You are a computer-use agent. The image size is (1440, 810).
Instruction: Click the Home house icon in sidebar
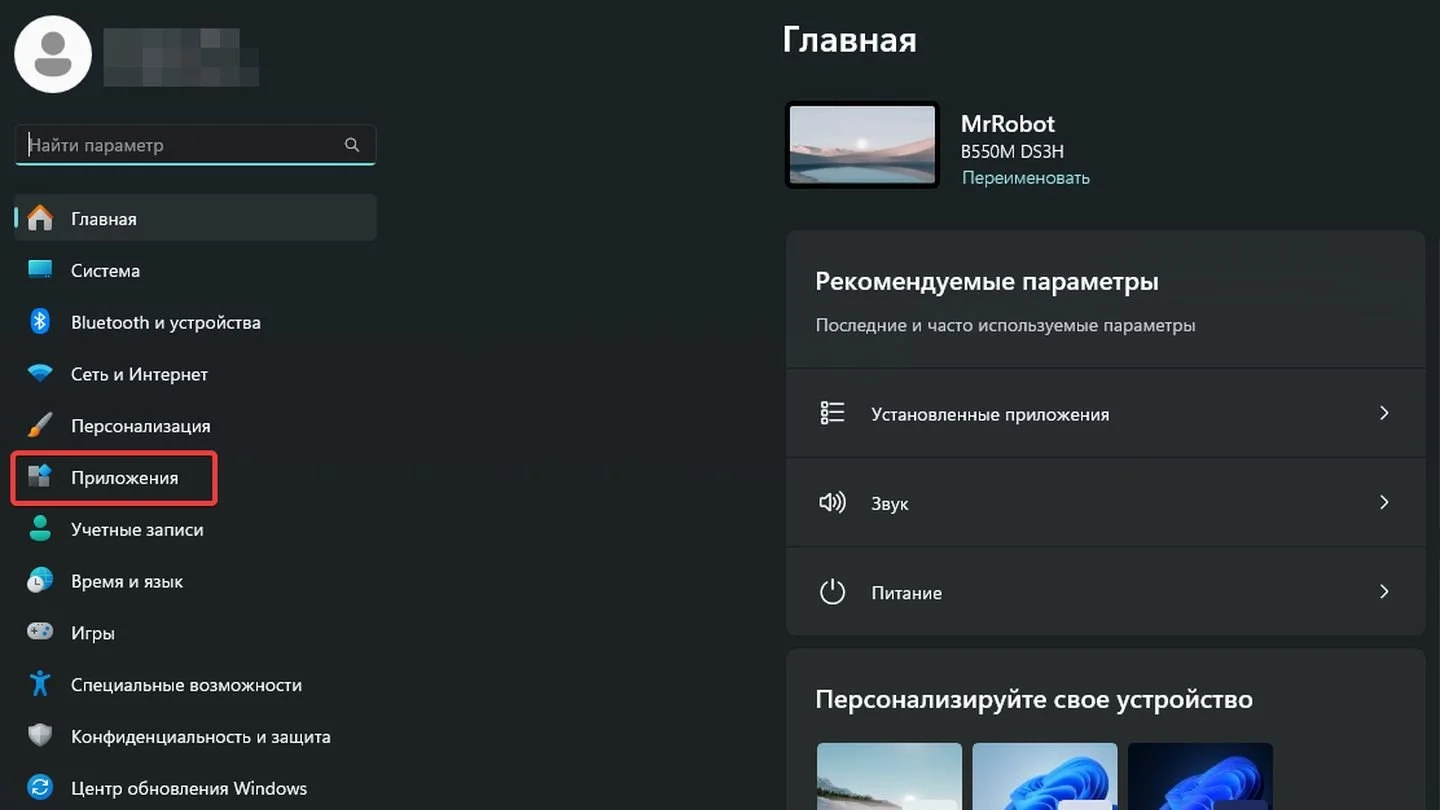tap(40, 218)
